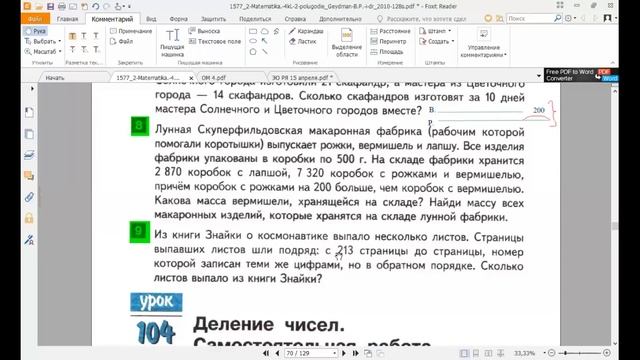Viewport: 640px width, 360px height.
Task: Open a file with the folder icon
Action: click(39, 6)
